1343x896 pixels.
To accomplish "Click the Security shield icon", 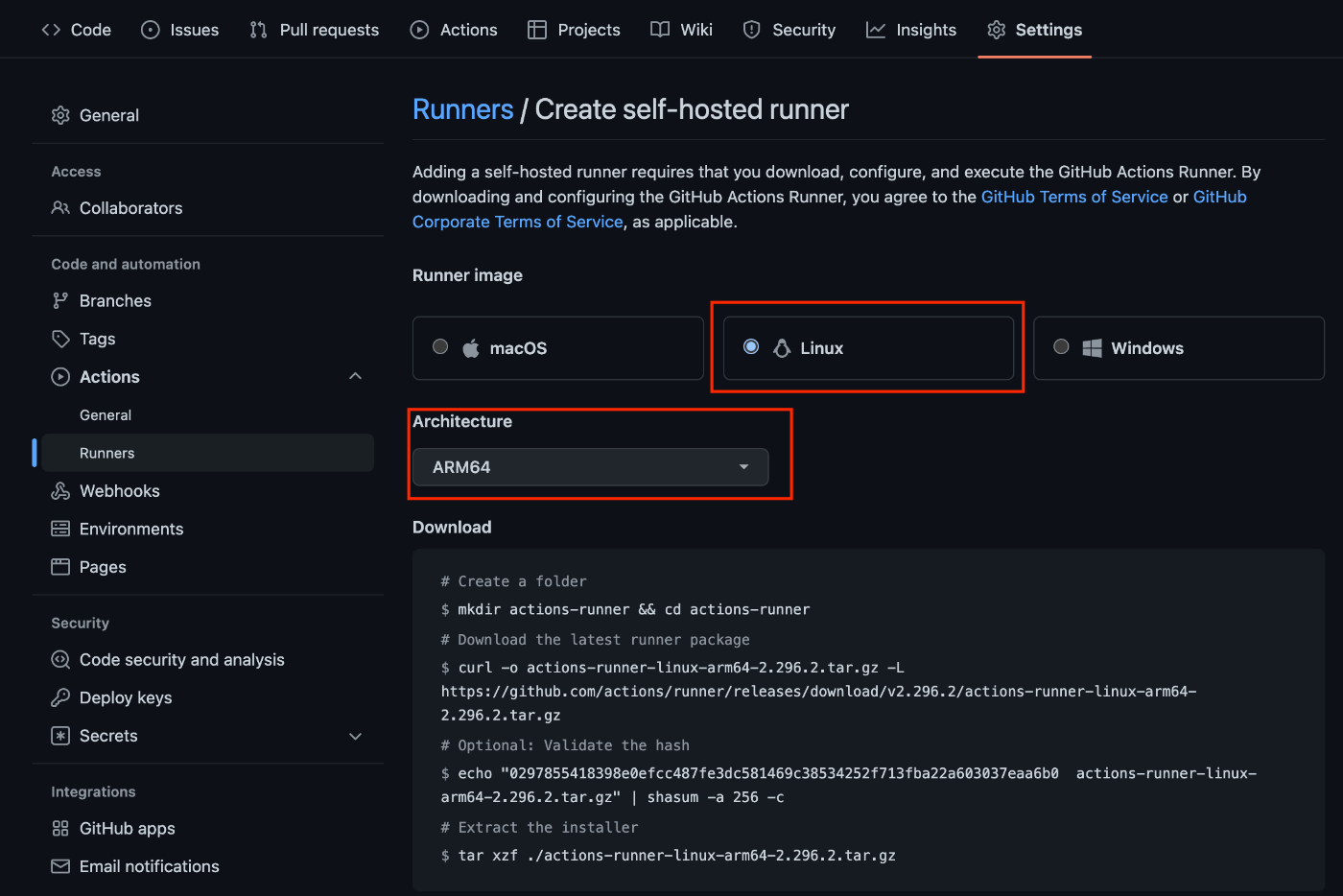I will click(x=752, y=30).
